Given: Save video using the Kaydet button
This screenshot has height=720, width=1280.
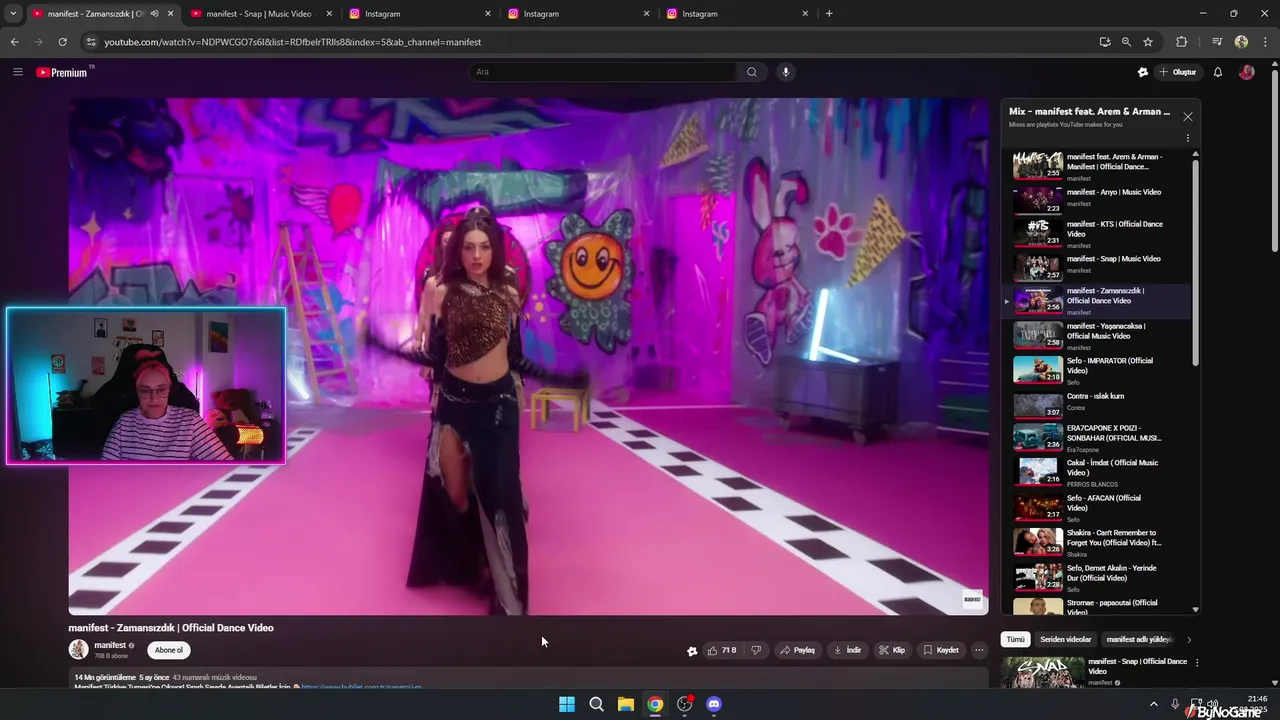Looking at the screenshot, I should 940,650.
